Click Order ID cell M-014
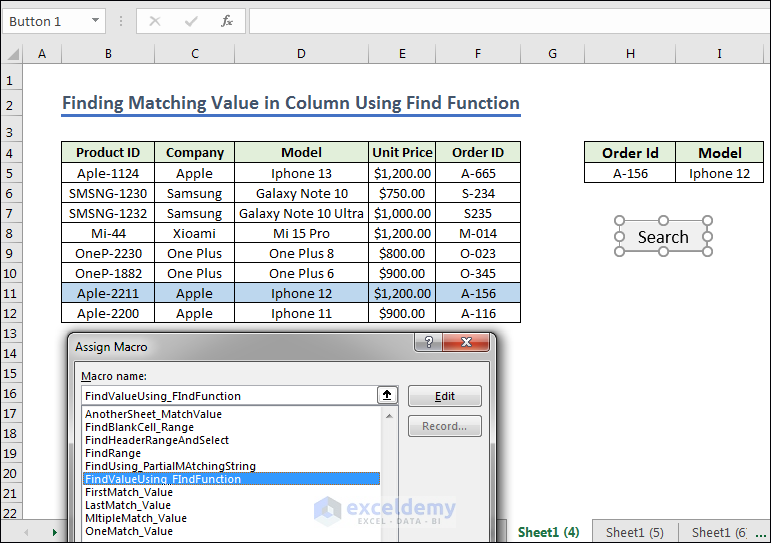 [x=478, y=233]
